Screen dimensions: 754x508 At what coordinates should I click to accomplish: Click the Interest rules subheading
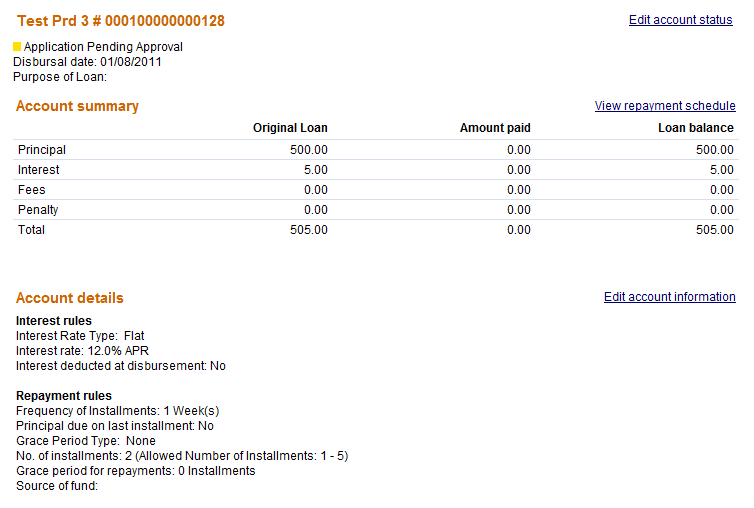coord(54,321)
